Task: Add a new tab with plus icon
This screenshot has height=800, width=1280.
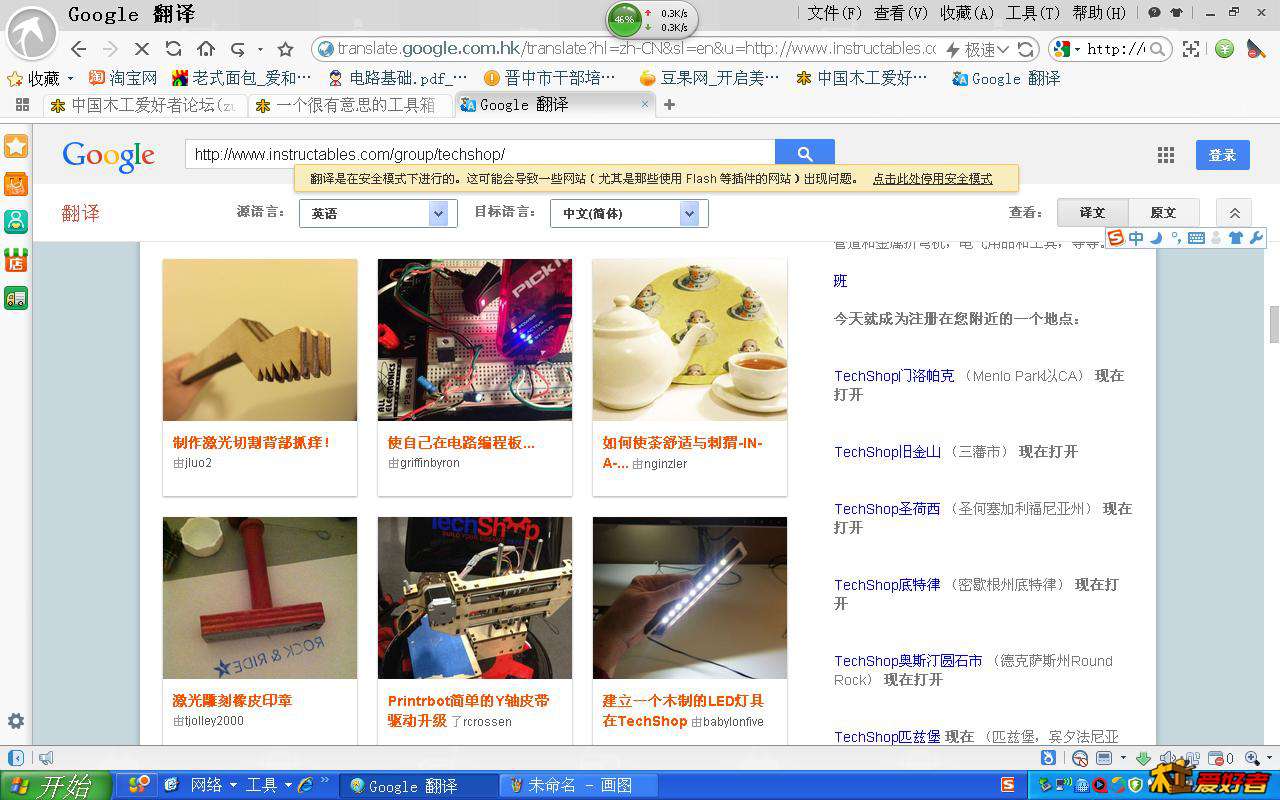Action: click(x=670, y=105)
